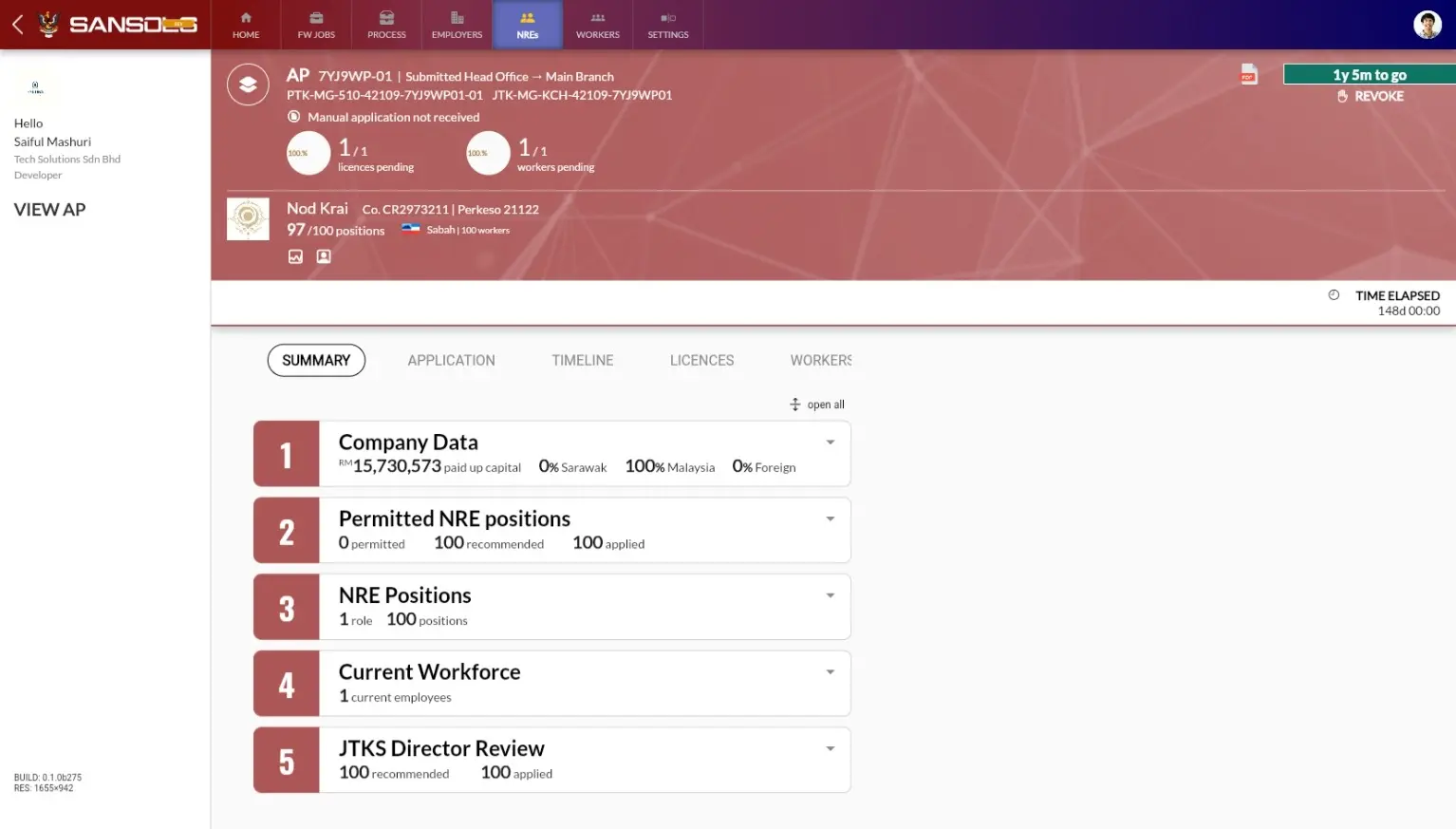The height and width of the screenshot is (829, 1456).
Task: Click the Sansoes crest logo
Action: pyautogui.click(x=48, y=24)
